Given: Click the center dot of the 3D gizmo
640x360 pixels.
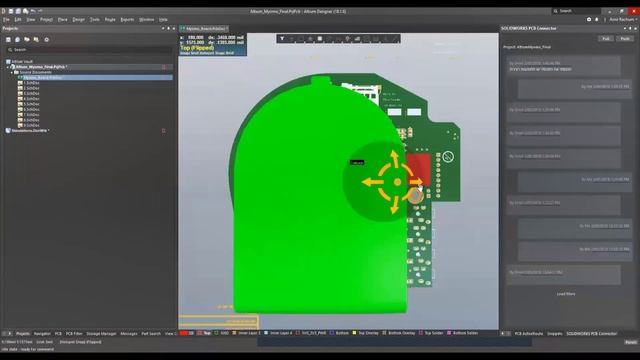Looking at the screenshot, I should coord(397,182).
